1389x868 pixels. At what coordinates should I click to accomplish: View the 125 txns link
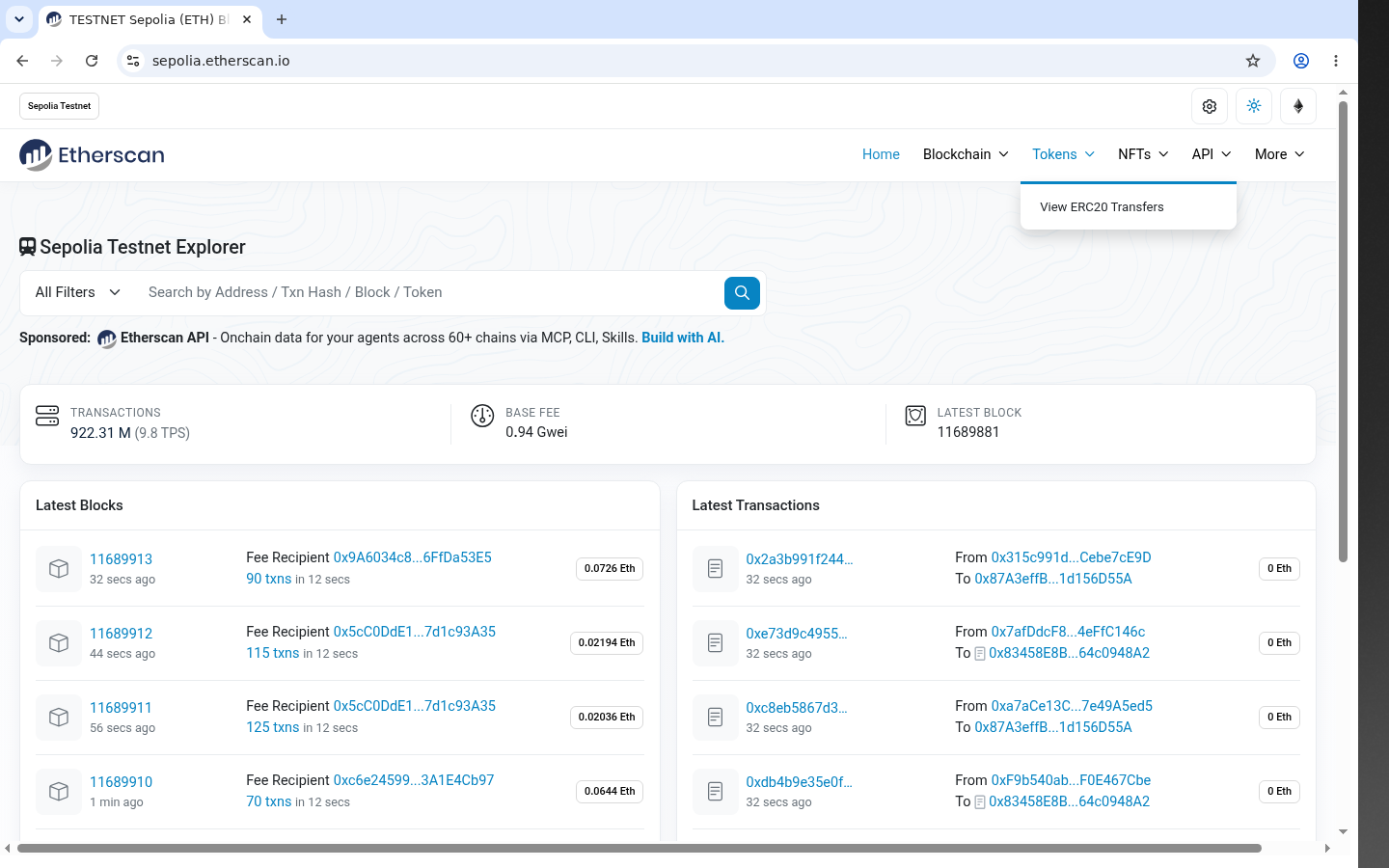(x=273, y=727)
